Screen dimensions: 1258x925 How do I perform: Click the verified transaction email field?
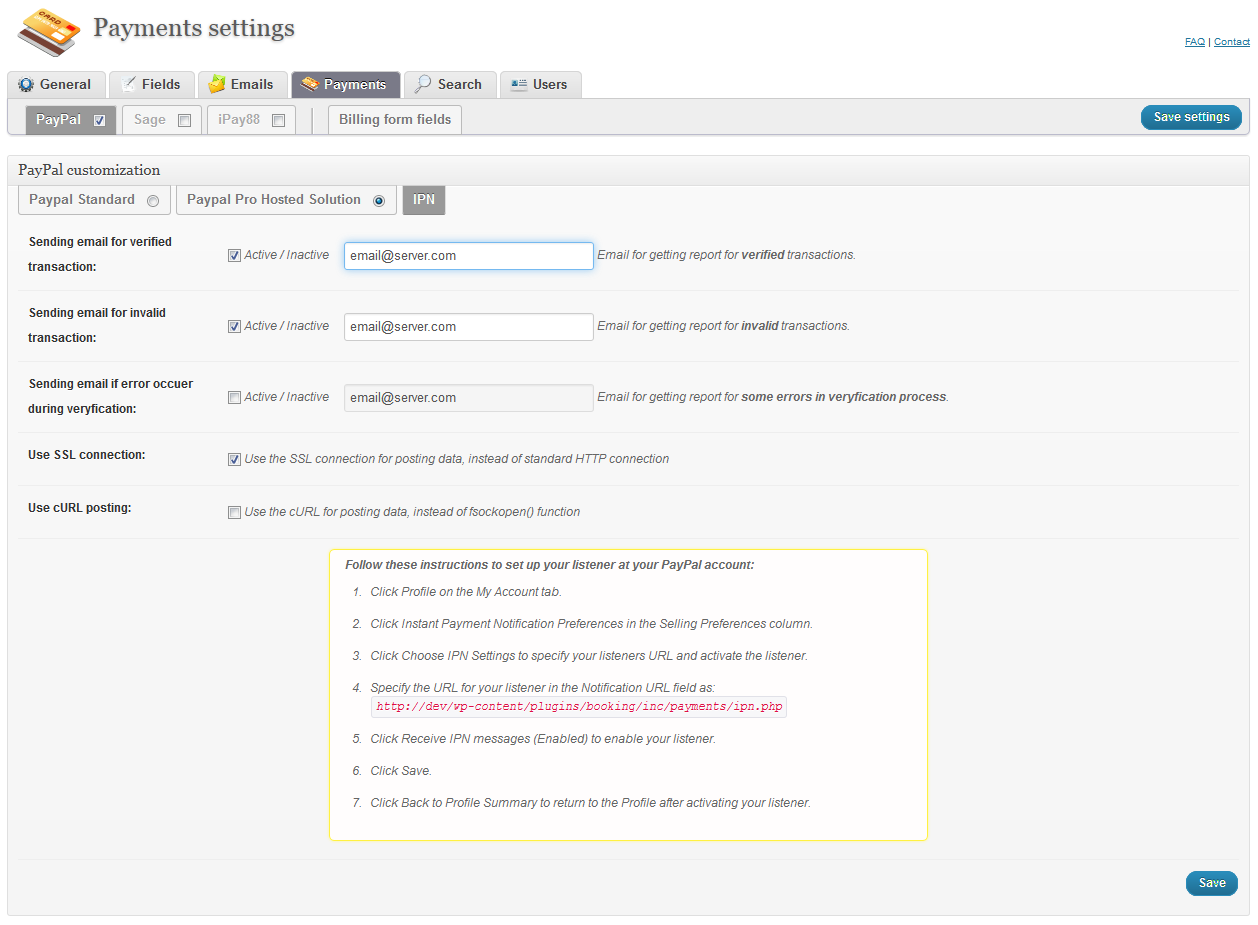468,256
